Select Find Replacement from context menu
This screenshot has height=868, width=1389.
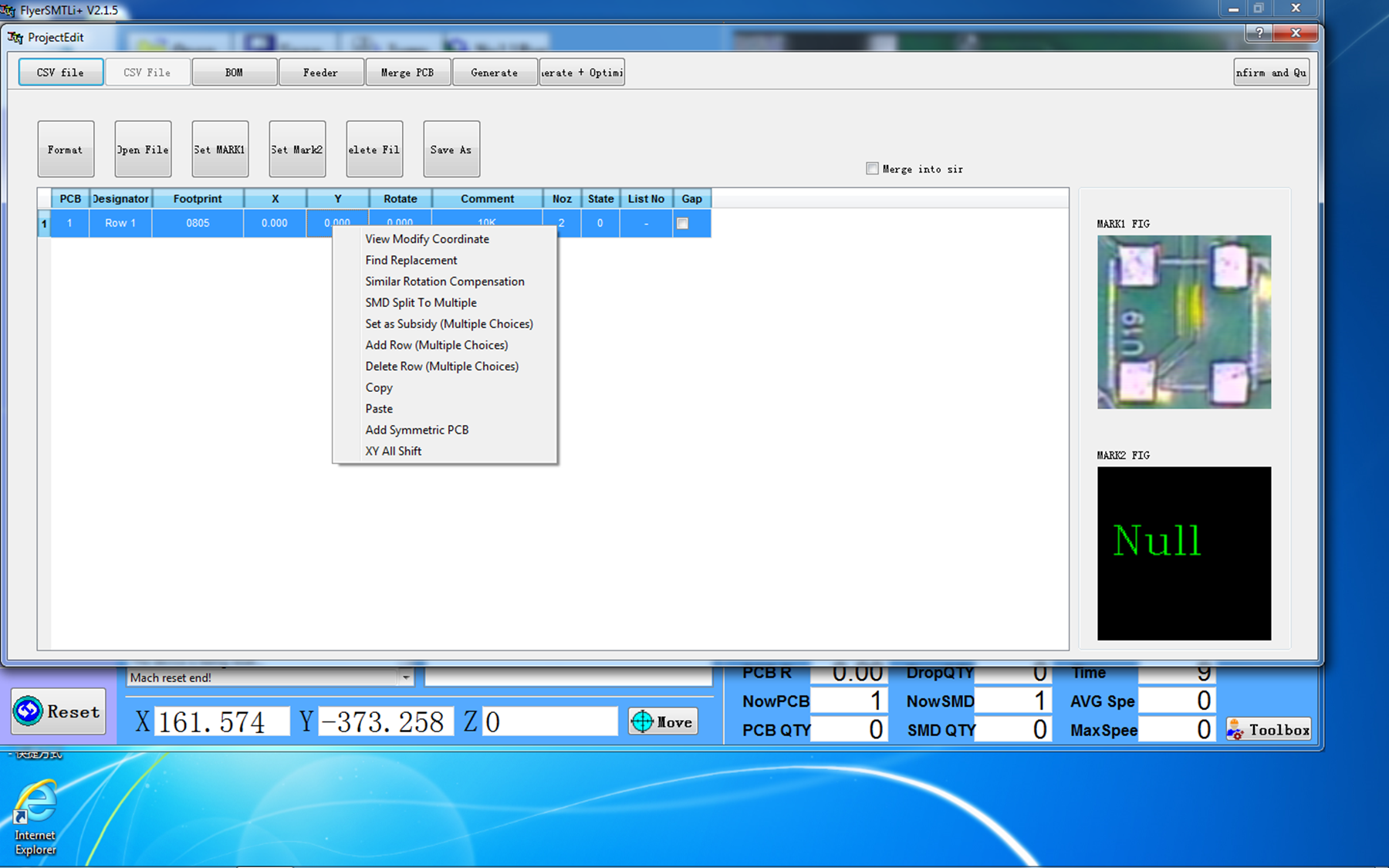point(411,260)
